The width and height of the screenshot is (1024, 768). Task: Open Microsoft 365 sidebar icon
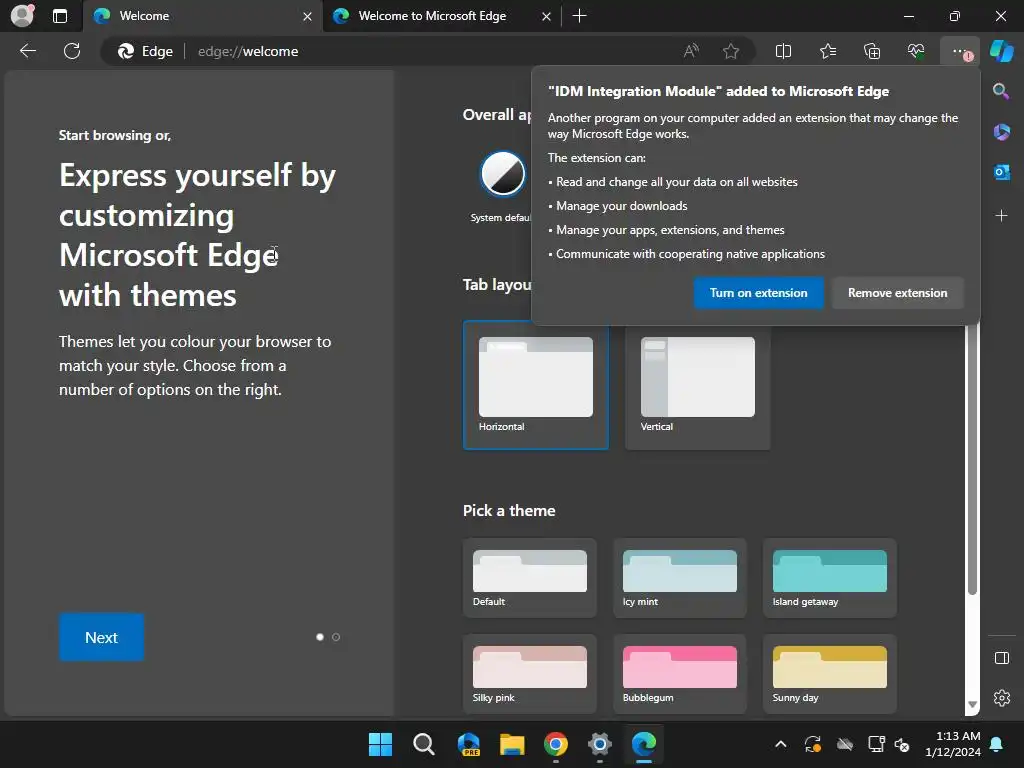[1001, 132]
